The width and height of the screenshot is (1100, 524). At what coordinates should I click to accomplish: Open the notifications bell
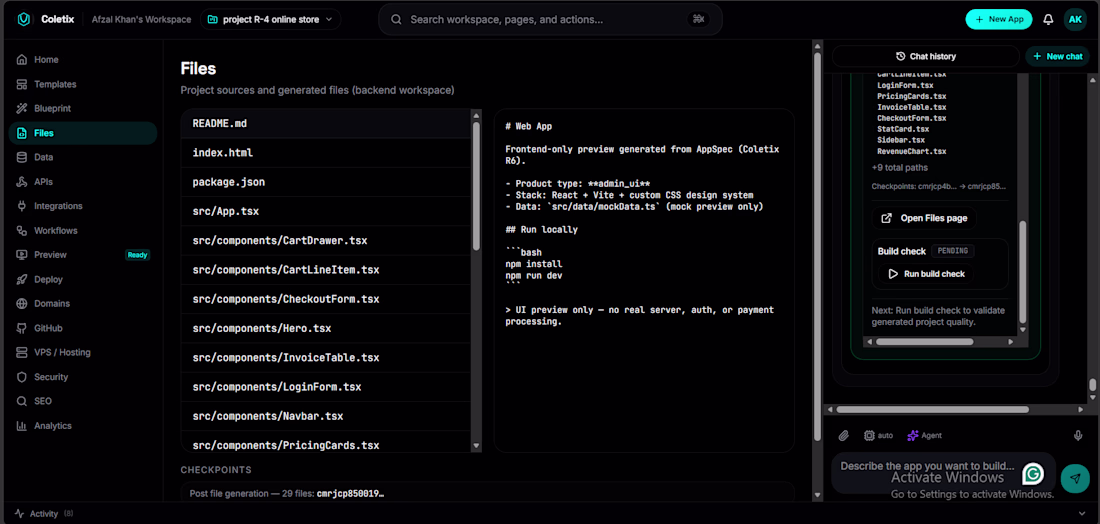coord(1048,20)
